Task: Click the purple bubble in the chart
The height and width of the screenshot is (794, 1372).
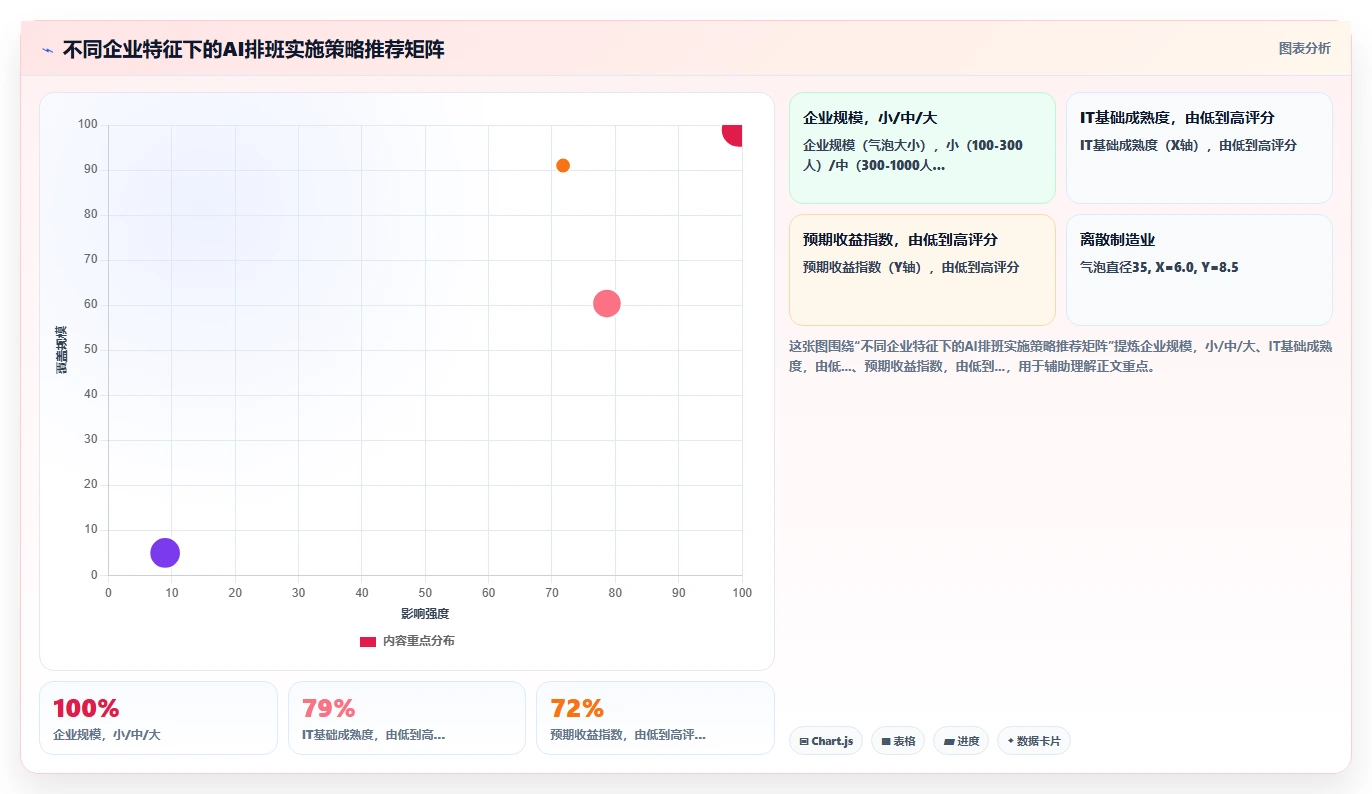Action: [x=165, y=553]
